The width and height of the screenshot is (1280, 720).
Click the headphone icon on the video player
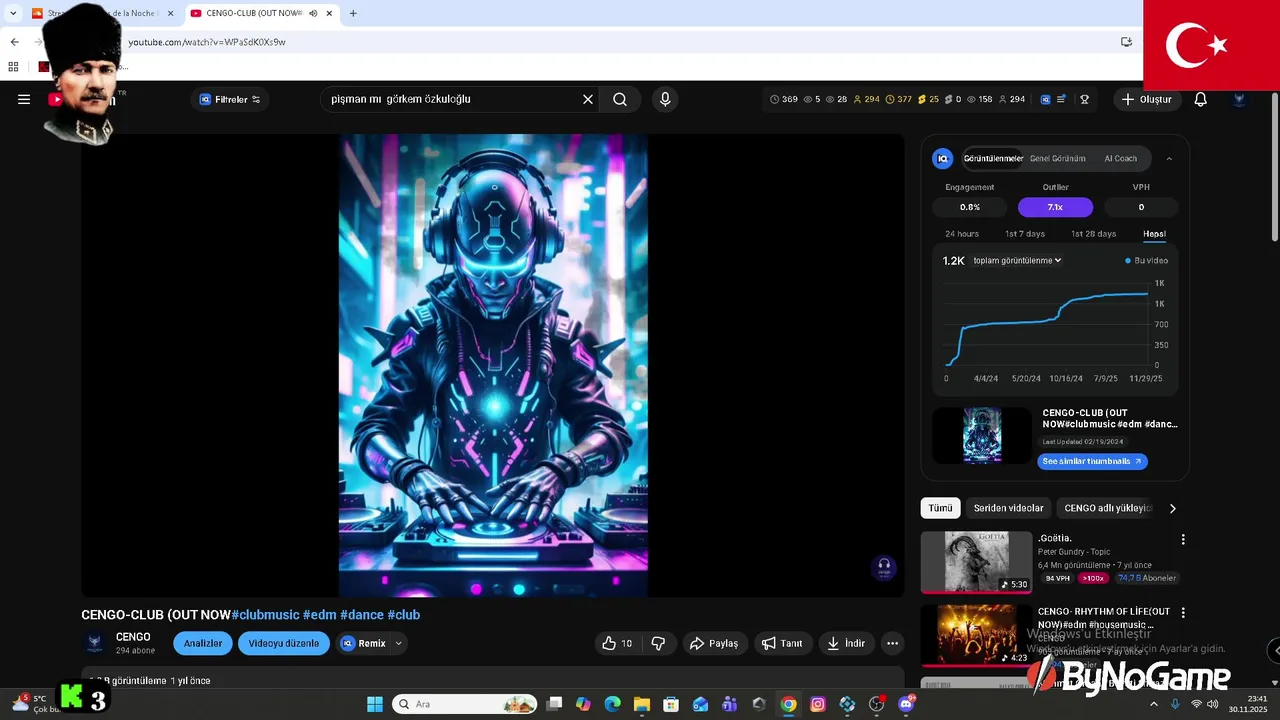coord(884,567)
